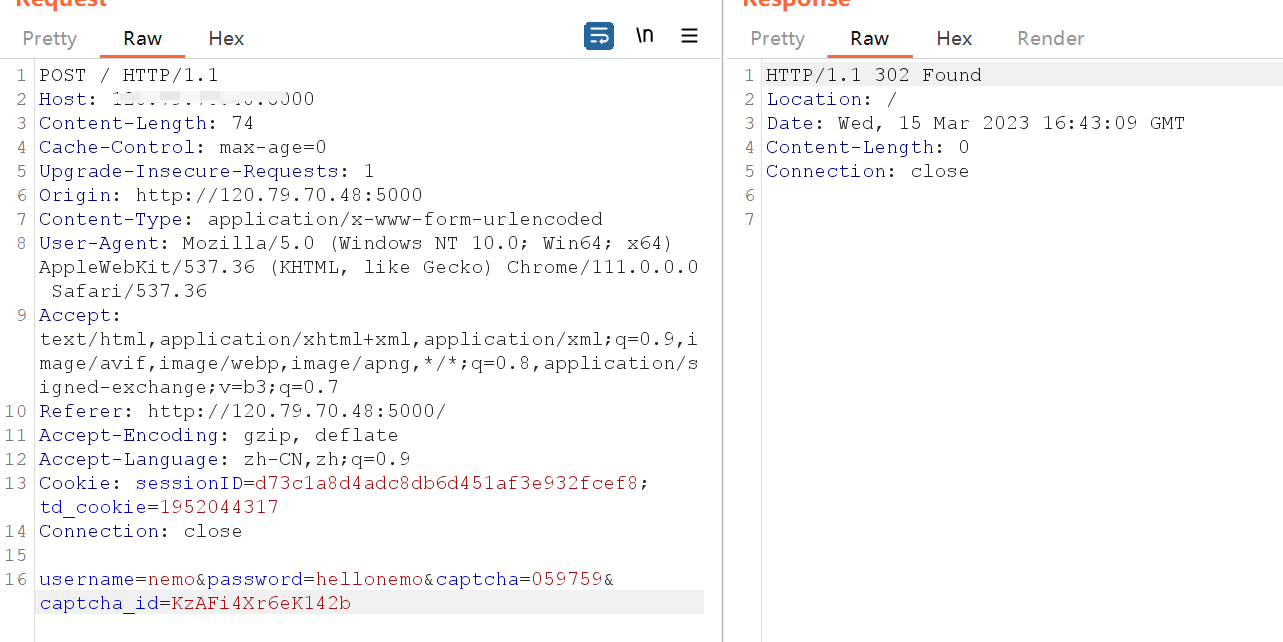Viewport: 1283px width, 642px height.
Task: Click the Host header in the request
Action: coord(63,98)
